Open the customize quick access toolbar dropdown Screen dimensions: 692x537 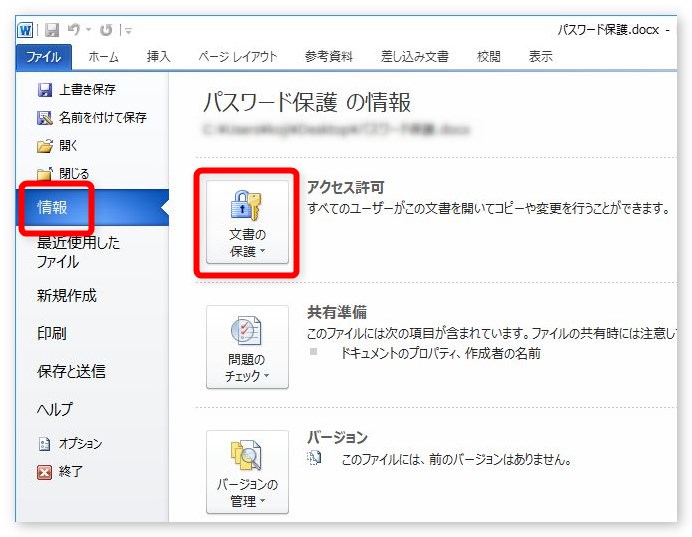coord(128,30)
